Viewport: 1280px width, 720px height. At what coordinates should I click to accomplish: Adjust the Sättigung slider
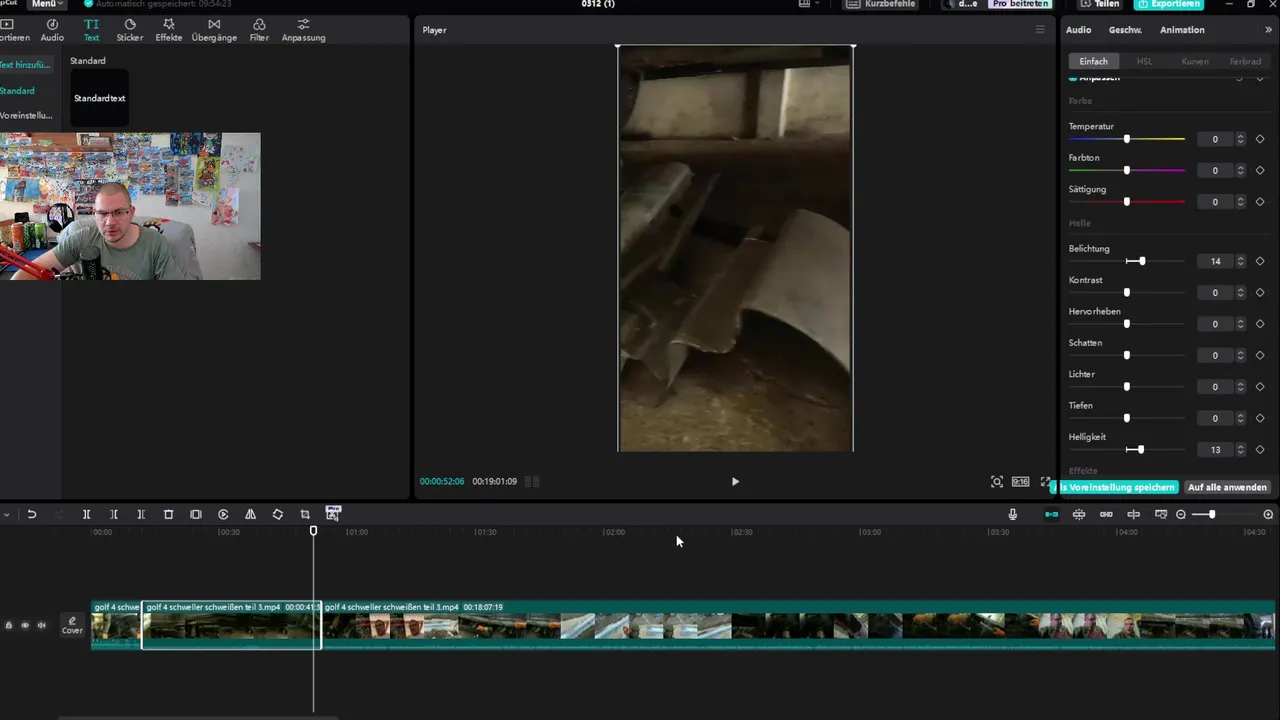(x=1127, y=202)
